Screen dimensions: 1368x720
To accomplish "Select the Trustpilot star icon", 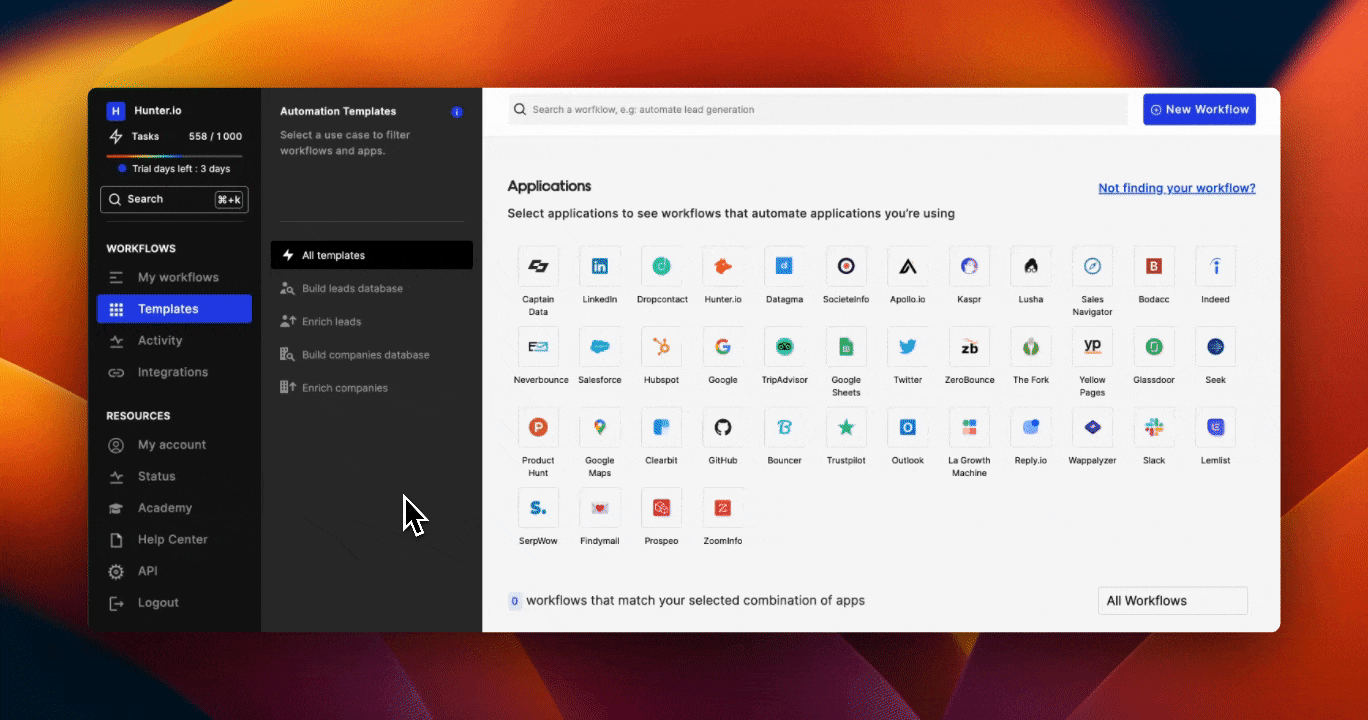I will point(846,427).
